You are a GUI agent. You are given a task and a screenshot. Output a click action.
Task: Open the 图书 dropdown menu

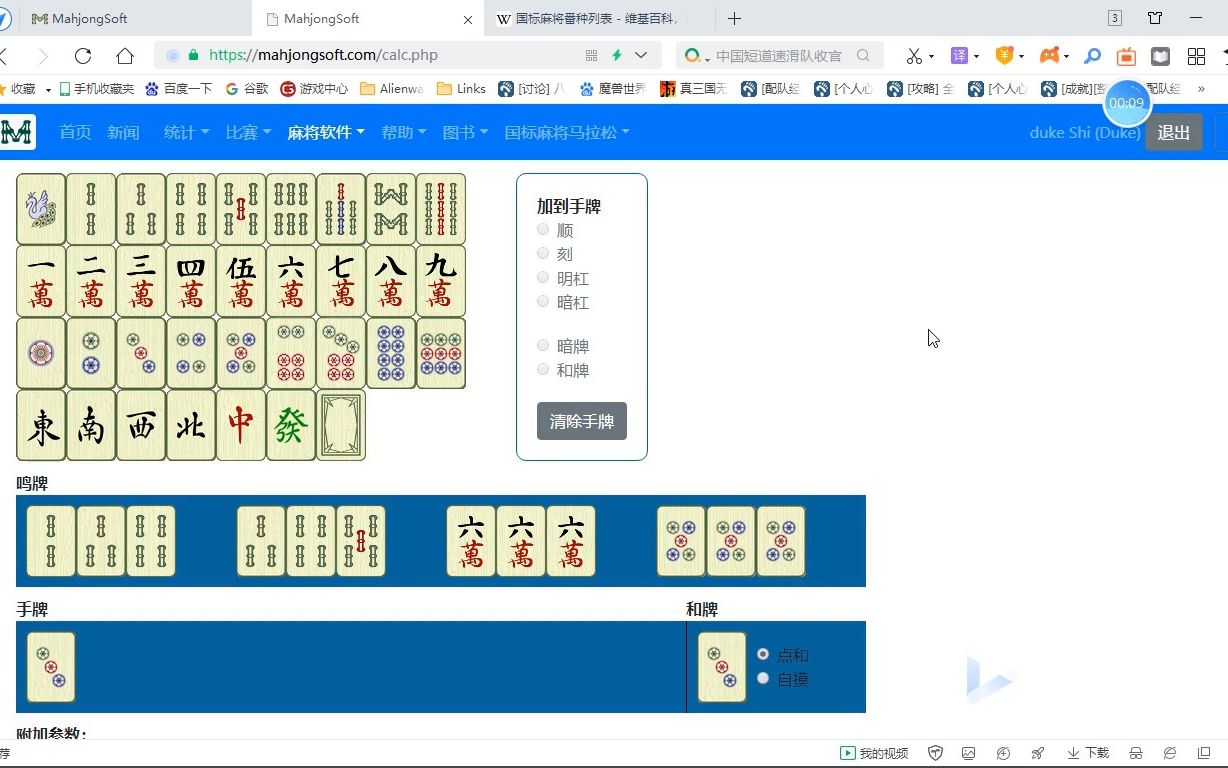pyautogui.click(x=465, y=132)
